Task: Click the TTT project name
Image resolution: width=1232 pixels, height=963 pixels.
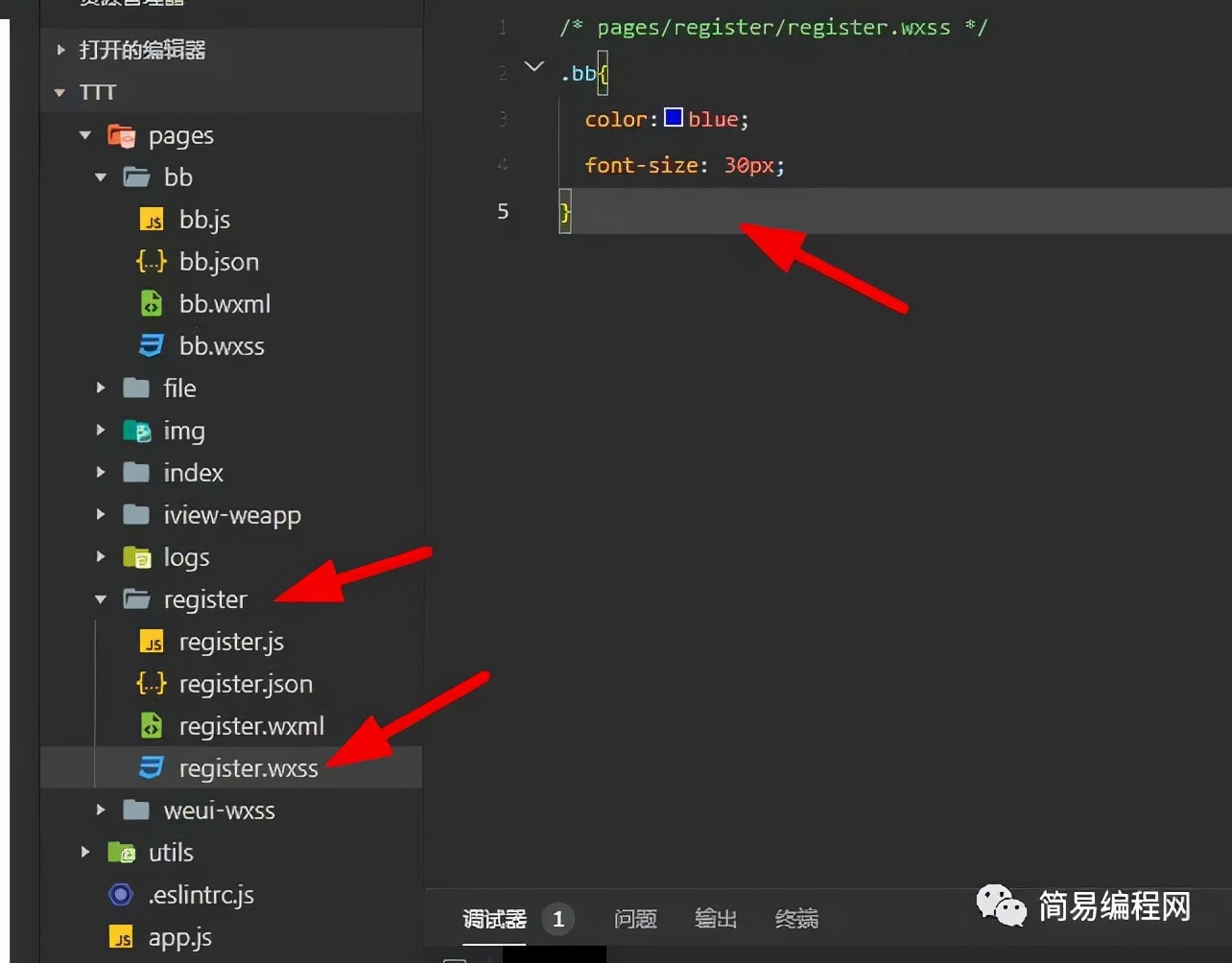Action: tap(98, 93)
